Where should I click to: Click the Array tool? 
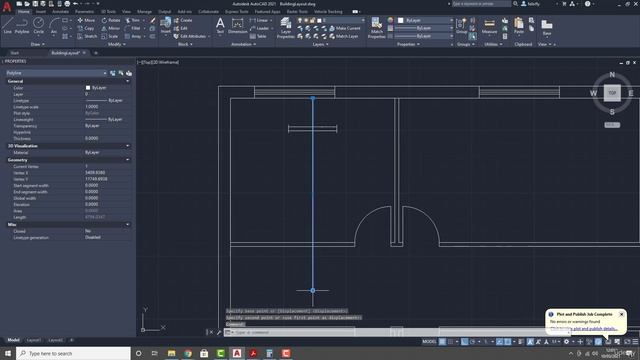tap(133, 36)
